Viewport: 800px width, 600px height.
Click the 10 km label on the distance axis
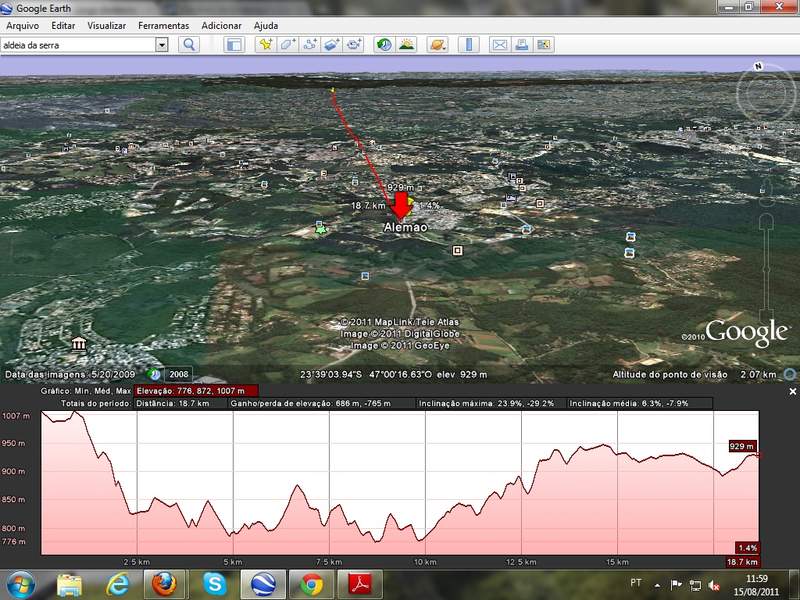(x=425, y=562)
